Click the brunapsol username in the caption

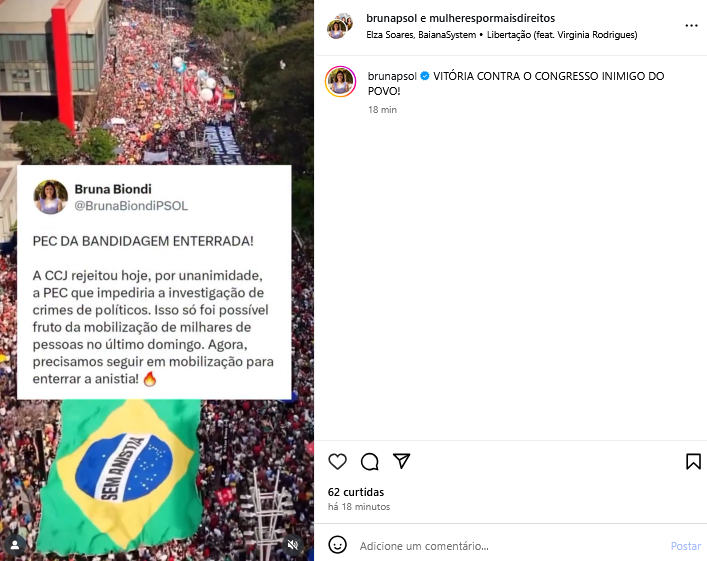click(392, 76)
